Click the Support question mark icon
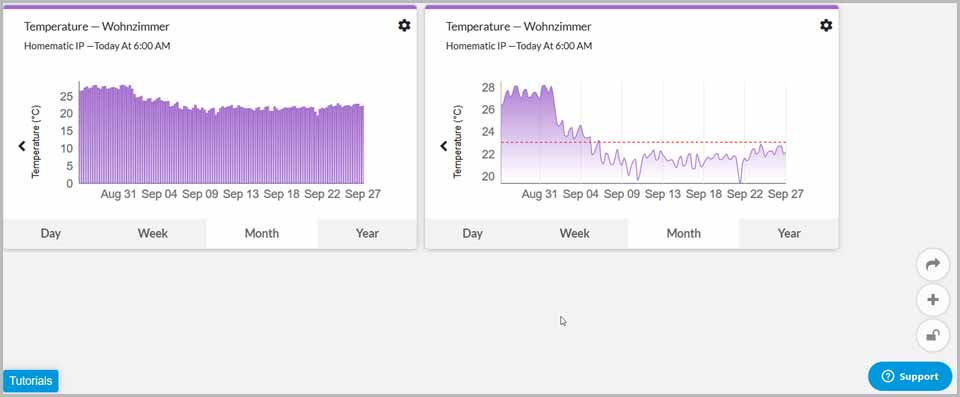The image size is (960, 397). coord(888,377)
